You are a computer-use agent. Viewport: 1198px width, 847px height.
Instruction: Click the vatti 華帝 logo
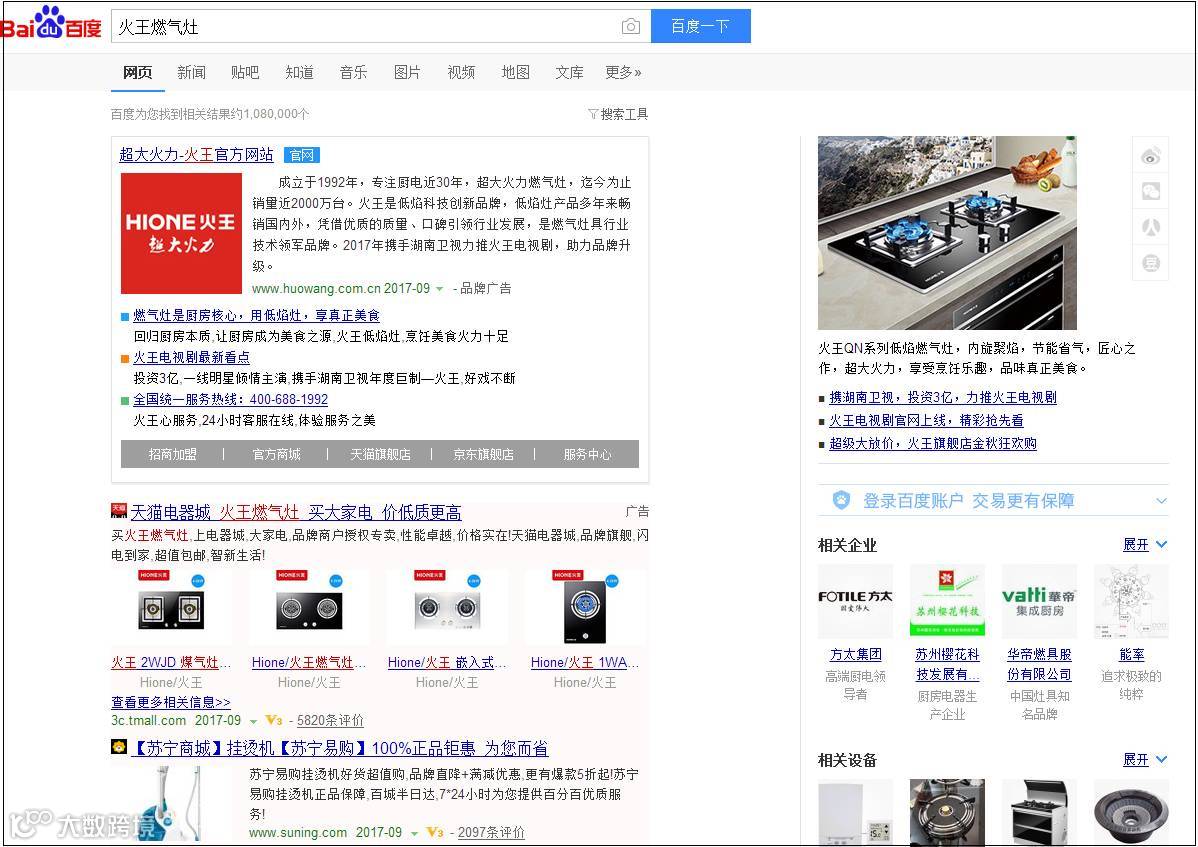[x=1039, y=601]
